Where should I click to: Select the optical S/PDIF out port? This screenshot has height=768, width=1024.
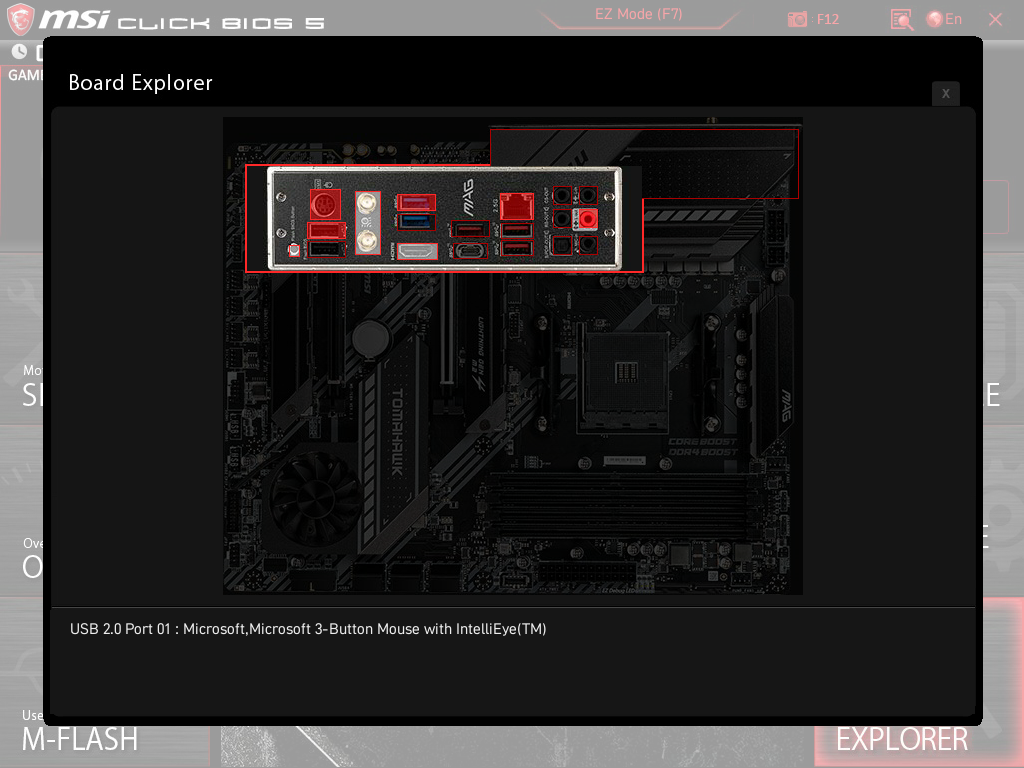click(562, 245)
